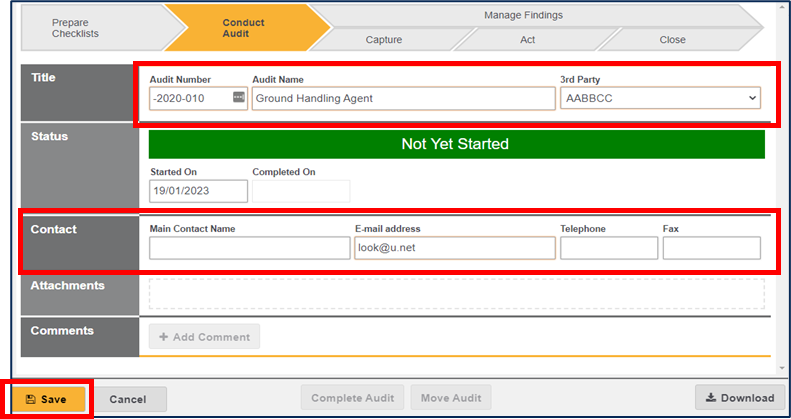Switch to the Capture step

pyautogui.click(x=383, y=40)
